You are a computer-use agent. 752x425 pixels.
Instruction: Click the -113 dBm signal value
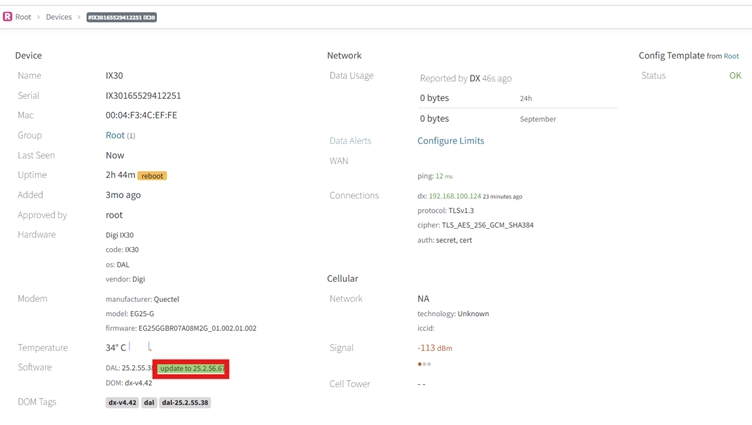tap(434, 348)
